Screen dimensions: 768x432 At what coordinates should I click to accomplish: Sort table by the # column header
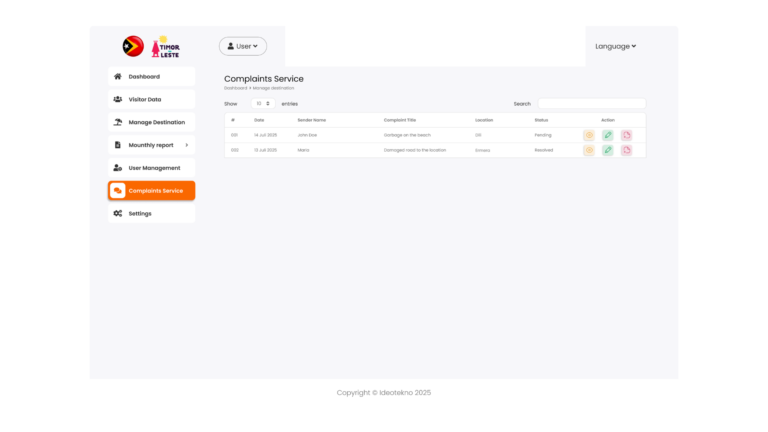pyautogui.click(x=233, y=120)
